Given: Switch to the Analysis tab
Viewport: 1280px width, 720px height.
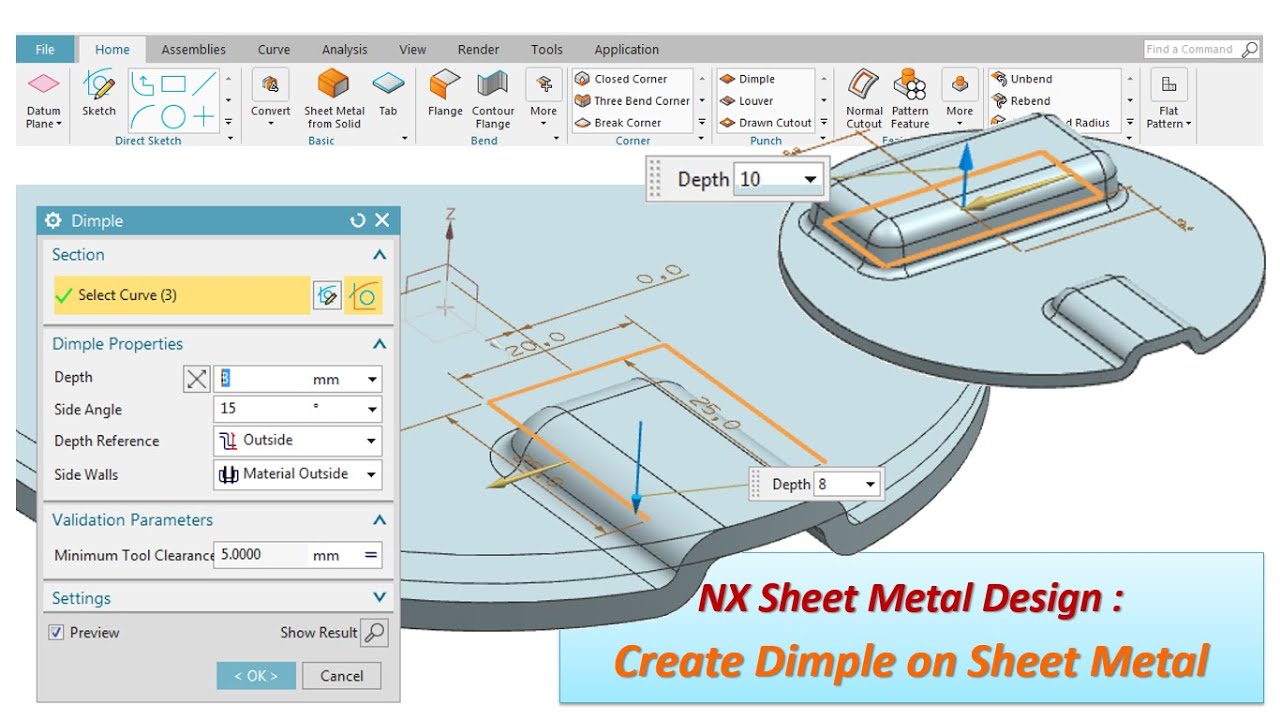Looking at the screenshot, I should pyautogui.click(x=345, y=49).
